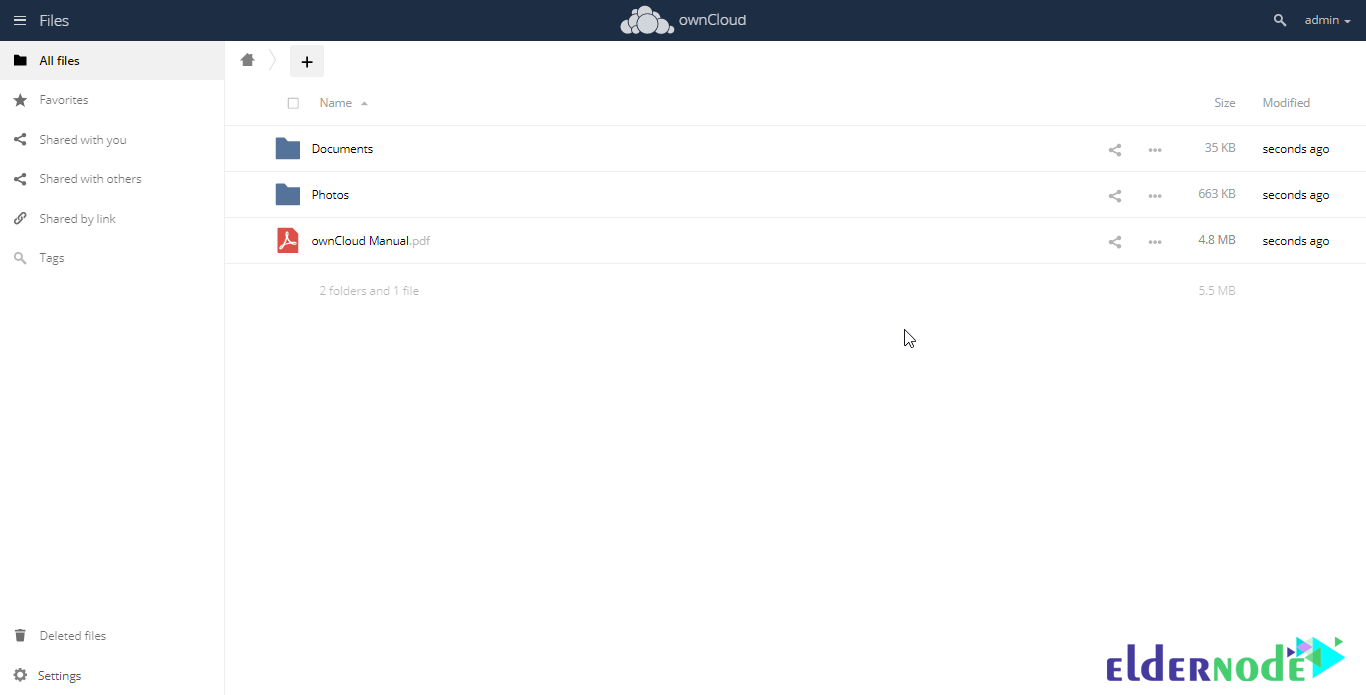The image size is (1366, 695).
Task: Click the ownCloud Manual PDF icon
Action: pyautogui.click(x=288, y=241)
